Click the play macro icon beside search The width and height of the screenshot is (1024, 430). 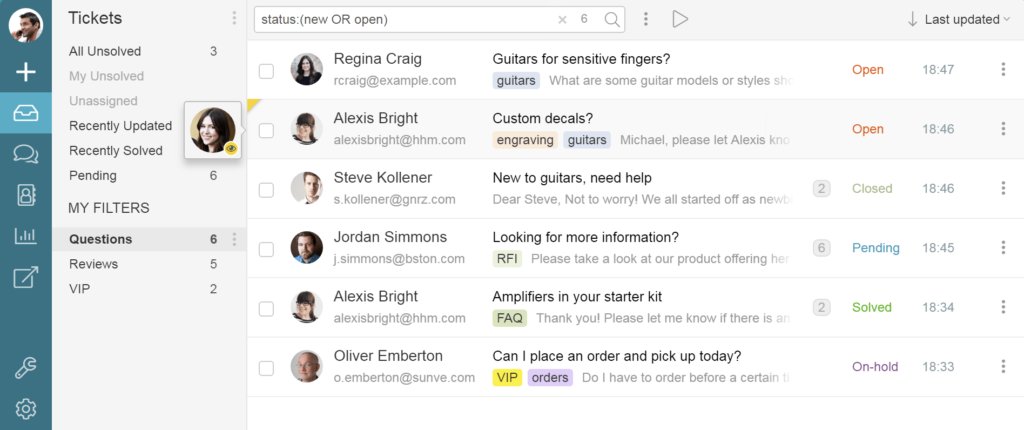point(680,19)
